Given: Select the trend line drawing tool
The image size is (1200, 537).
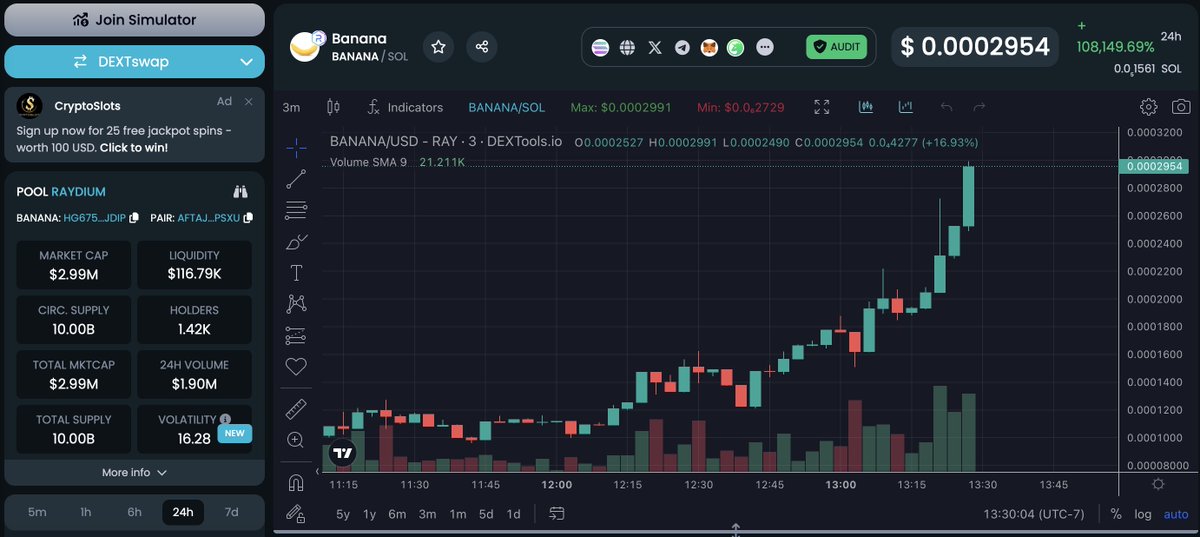Looking at the screenshot, I should click(296, 179).
